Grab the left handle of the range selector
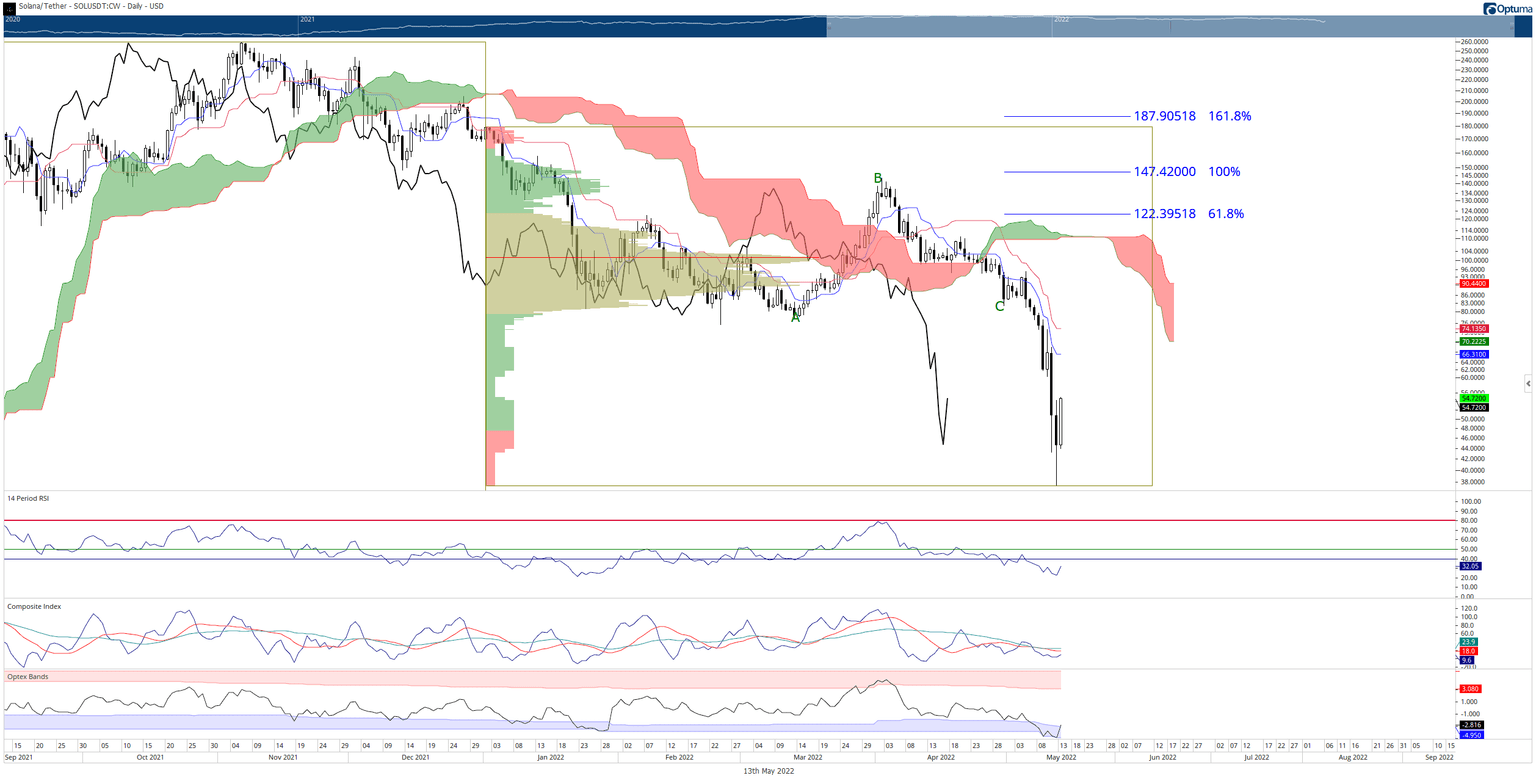1536x783 pixels. [827, 29]
